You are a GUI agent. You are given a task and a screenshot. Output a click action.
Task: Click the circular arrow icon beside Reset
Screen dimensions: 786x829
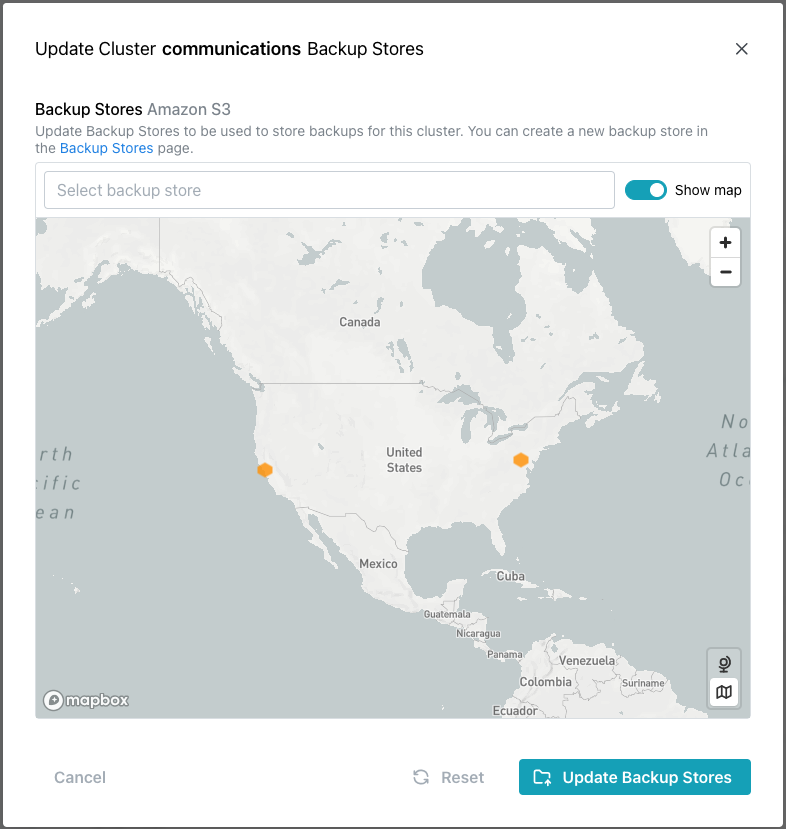pos(420,777)
